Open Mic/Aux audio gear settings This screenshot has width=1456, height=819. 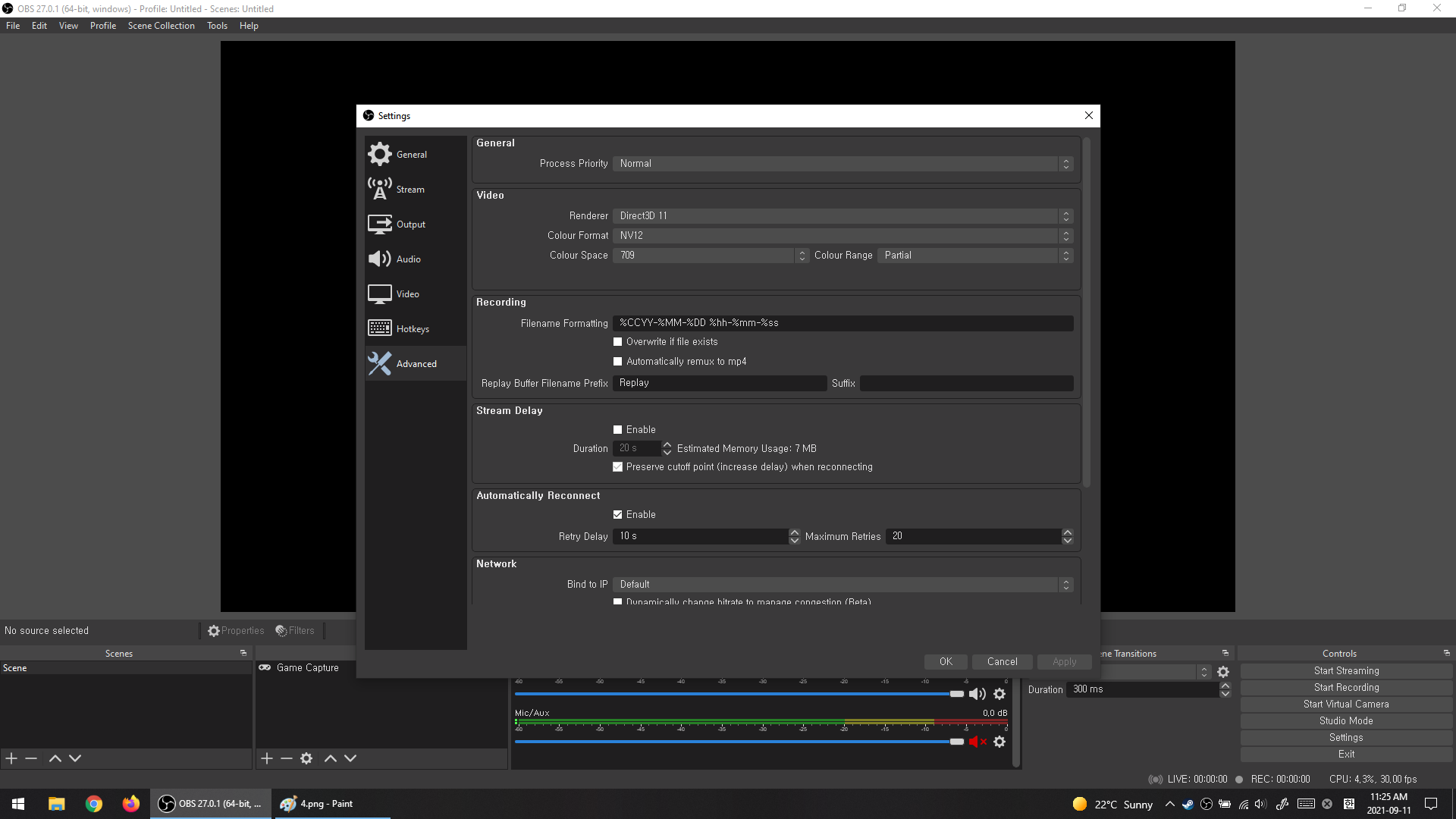click(x=999, y=742)
